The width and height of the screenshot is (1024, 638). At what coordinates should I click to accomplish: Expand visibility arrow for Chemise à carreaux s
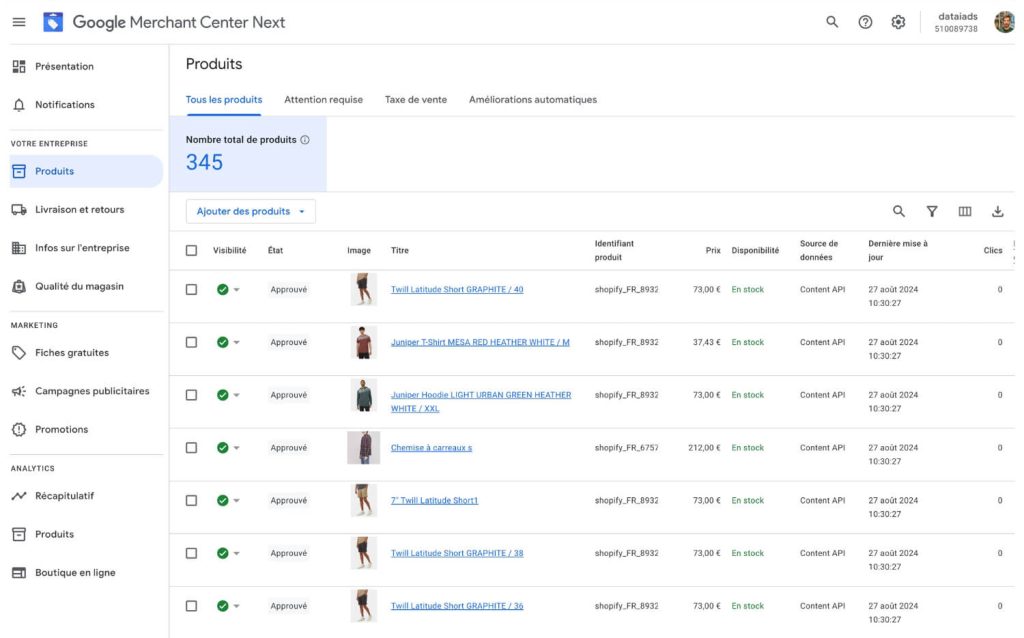tap(236, 448)
